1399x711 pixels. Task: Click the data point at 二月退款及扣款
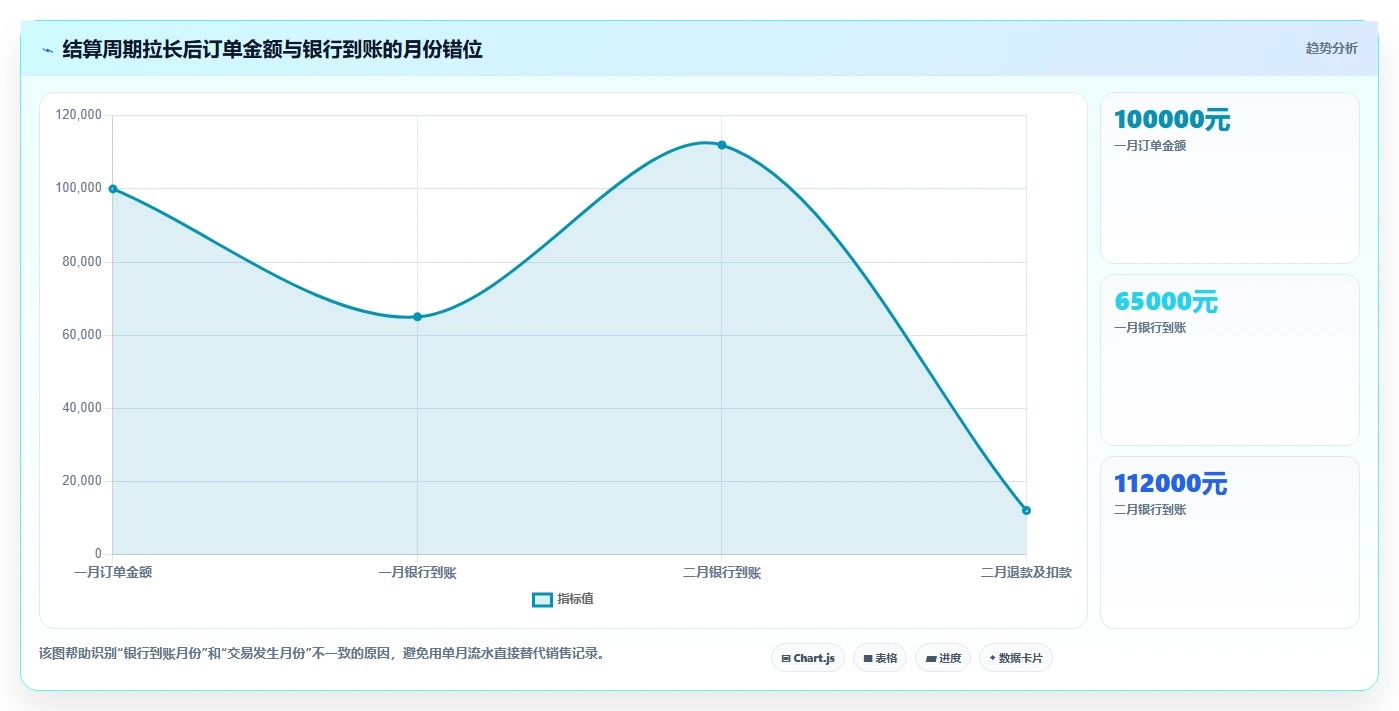[1026, 510]
